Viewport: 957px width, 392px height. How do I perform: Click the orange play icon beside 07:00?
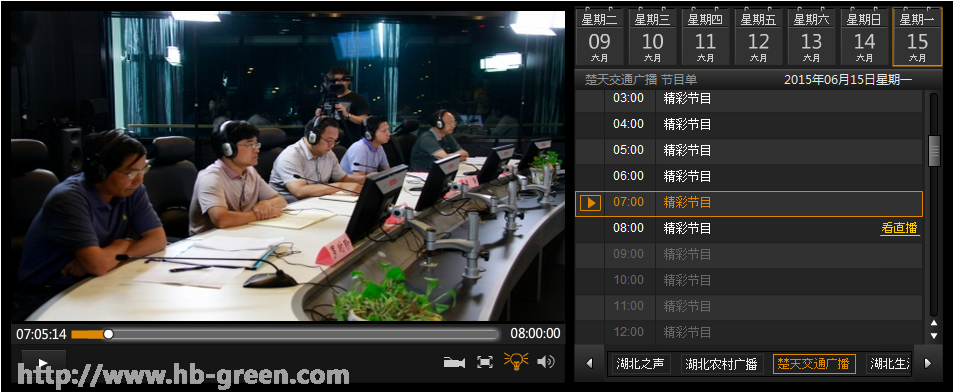coord(590,202)
